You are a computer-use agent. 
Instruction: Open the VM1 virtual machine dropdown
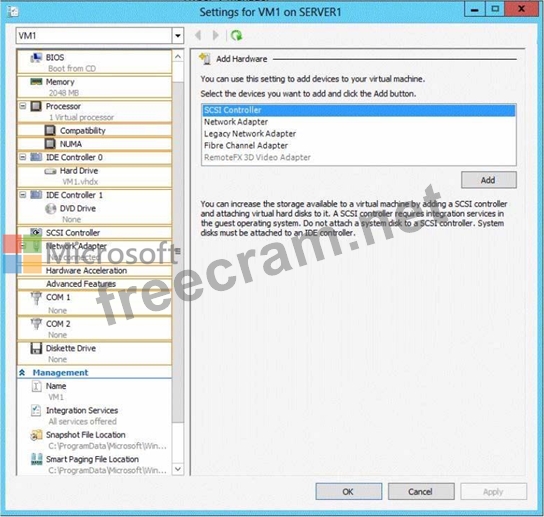pos(178,36)
